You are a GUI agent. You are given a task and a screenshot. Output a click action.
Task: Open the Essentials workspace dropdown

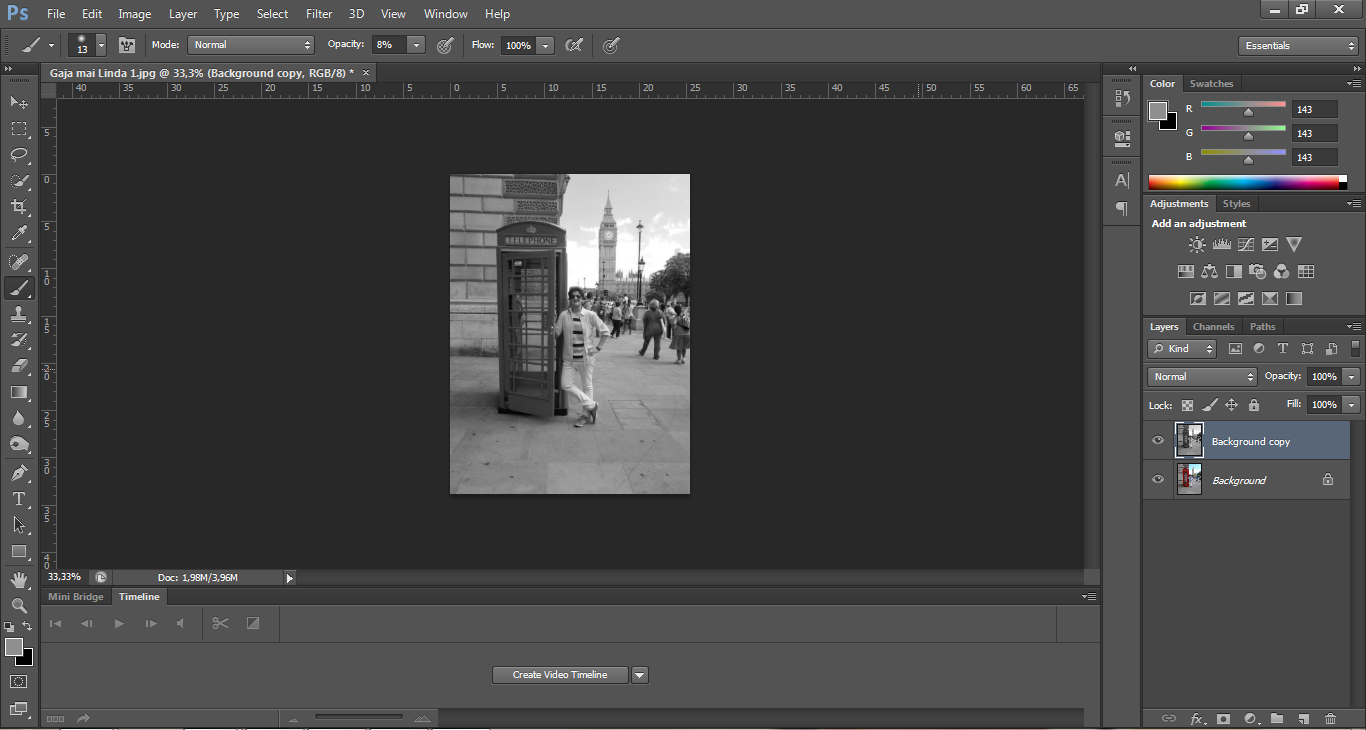coord(1297,46)
